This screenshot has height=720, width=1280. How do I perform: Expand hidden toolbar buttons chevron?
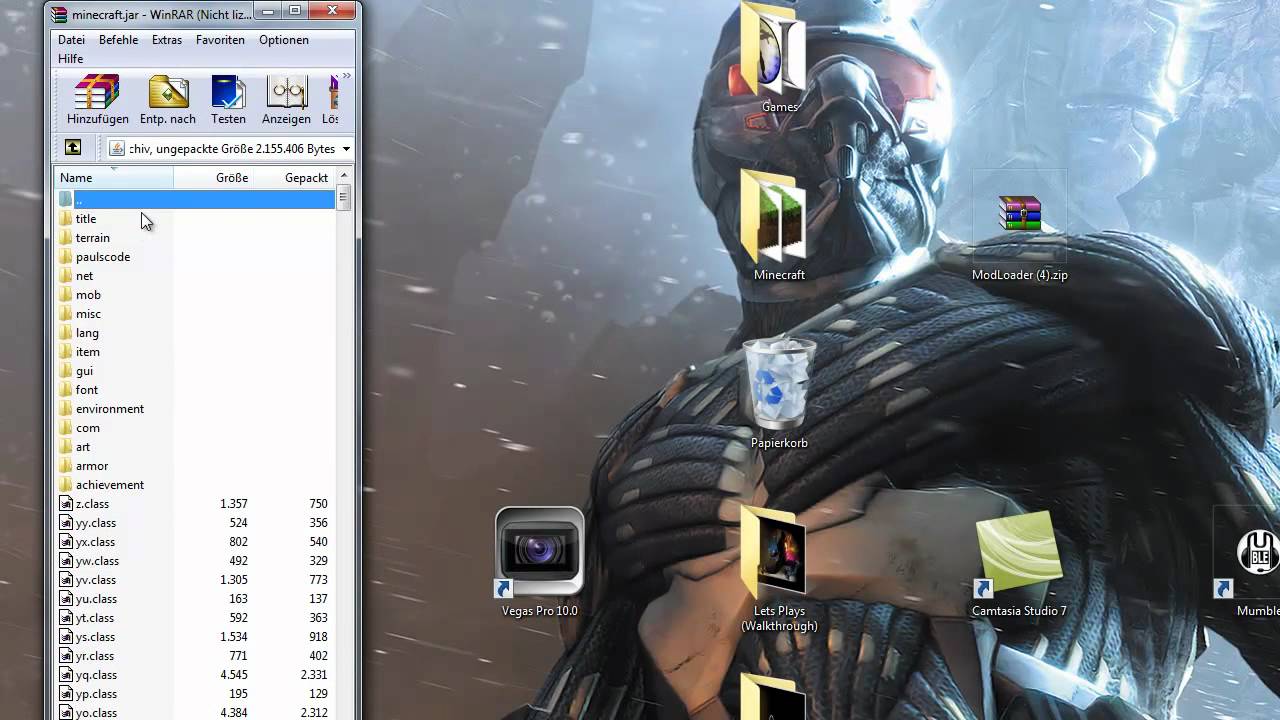point(346,76)
